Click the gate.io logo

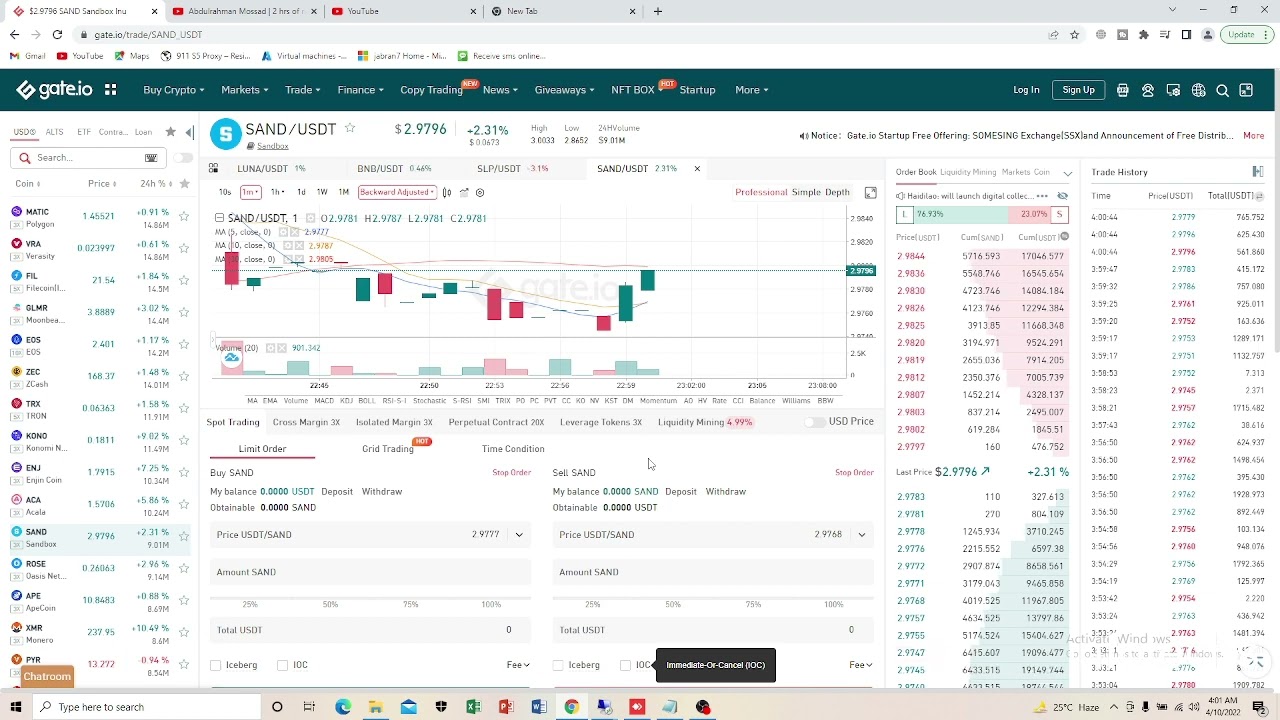tap(55, 90)
